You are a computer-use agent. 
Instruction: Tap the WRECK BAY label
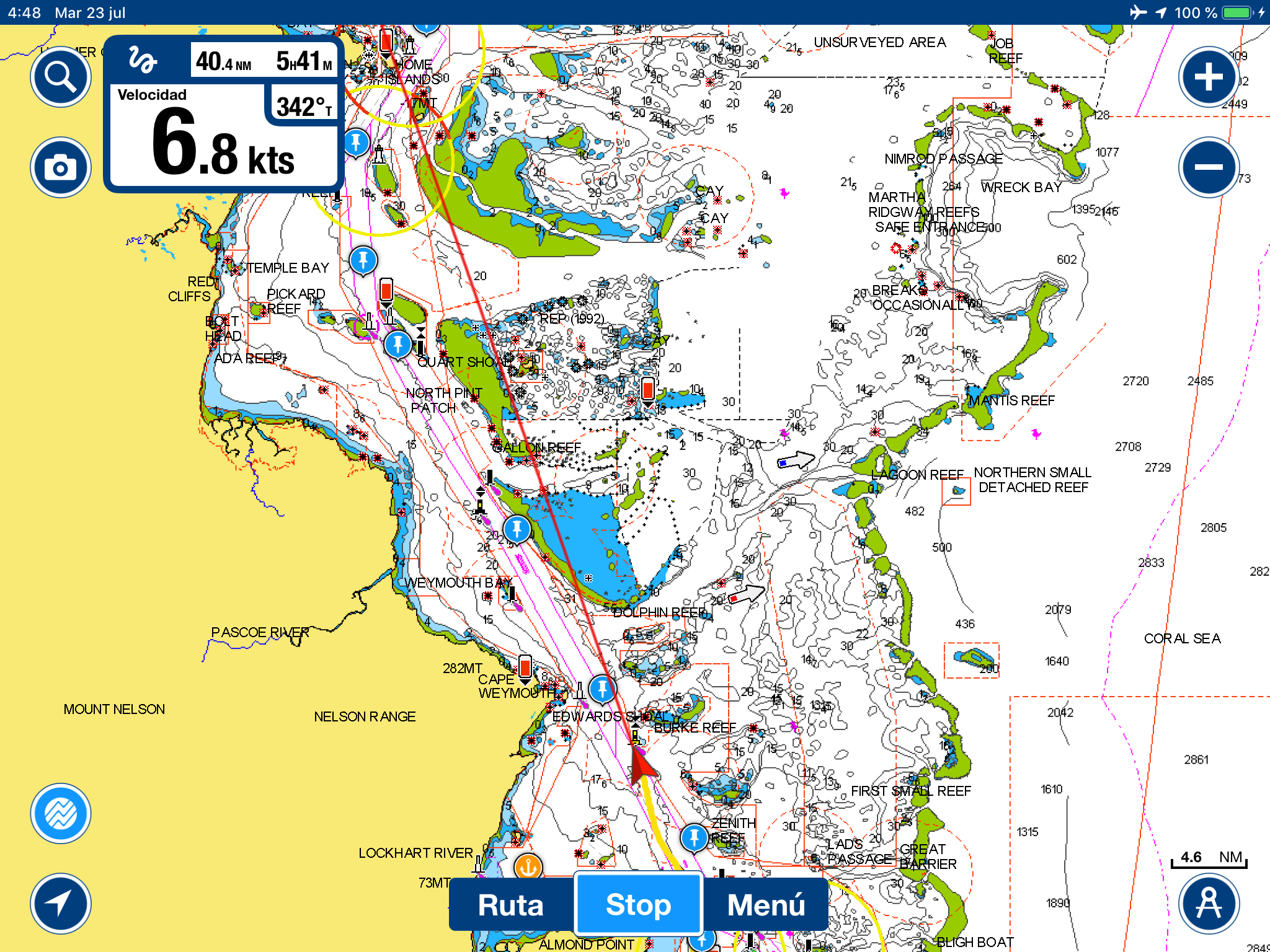point(1021,187)
